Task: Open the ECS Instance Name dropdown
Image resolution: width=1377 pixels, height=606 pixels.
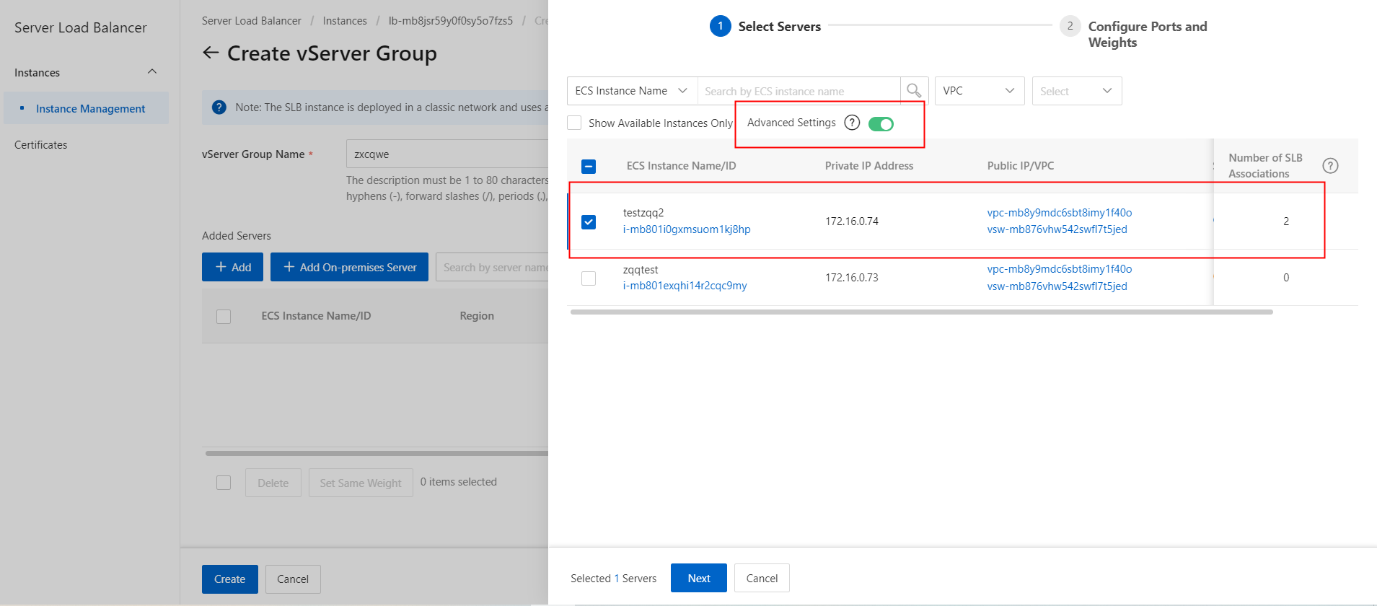Action: [x=632, y=91]
